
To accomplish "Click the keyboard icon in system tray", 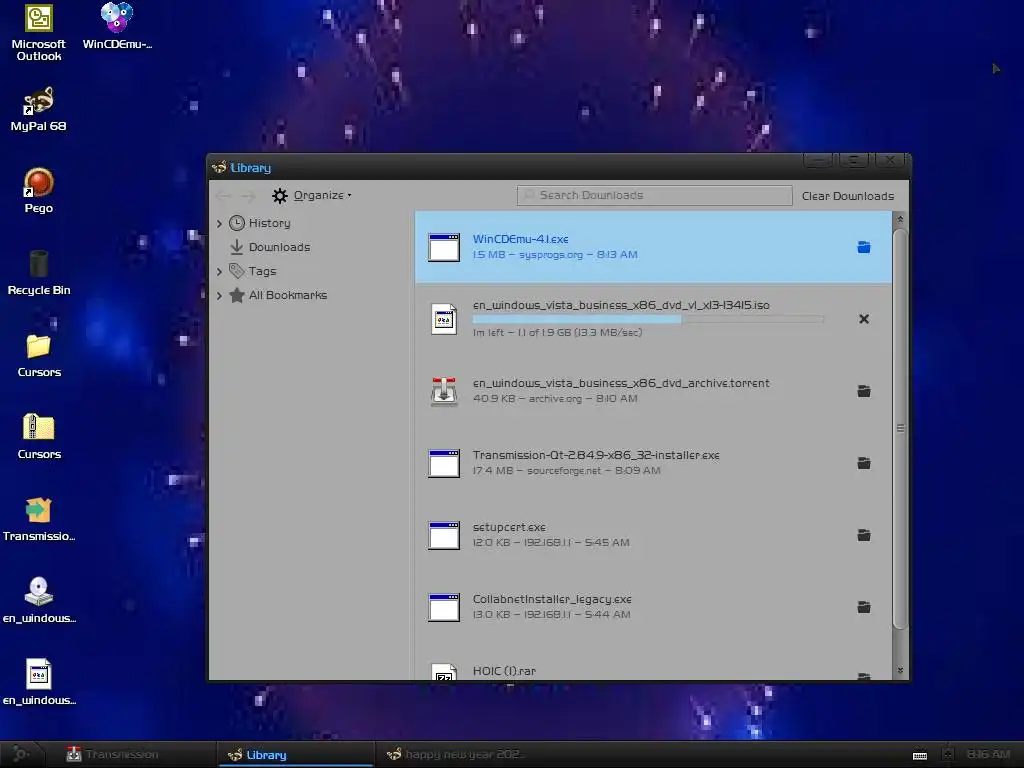I will point(920,755).
